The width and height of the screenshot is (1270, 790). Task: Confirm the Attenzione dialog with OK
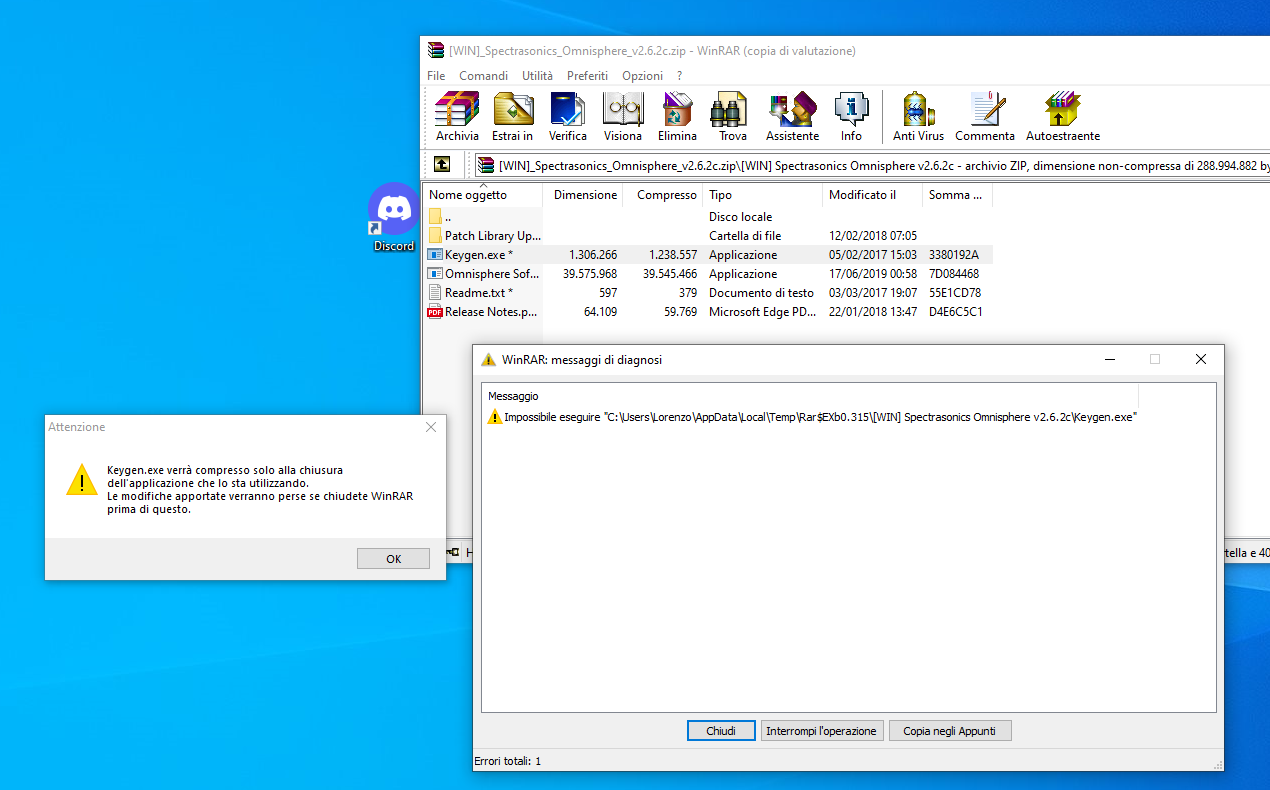coord(393,559)
